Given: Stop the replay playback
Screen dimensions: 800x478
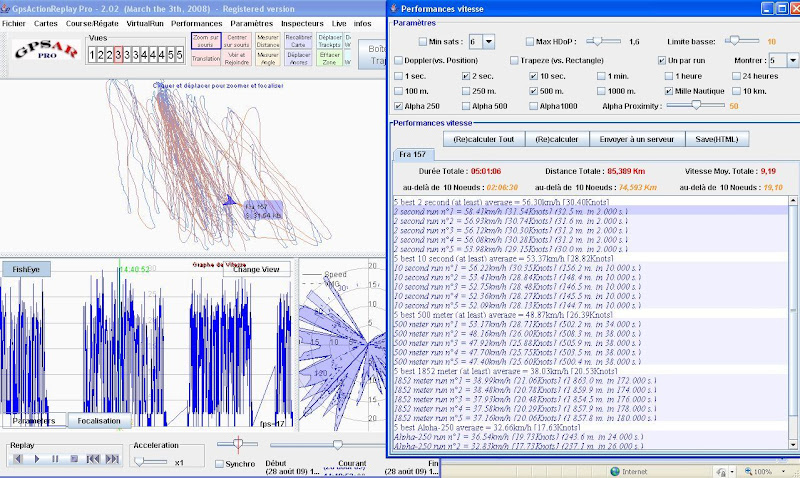Looking at the screenshot, I should (72, 459).
